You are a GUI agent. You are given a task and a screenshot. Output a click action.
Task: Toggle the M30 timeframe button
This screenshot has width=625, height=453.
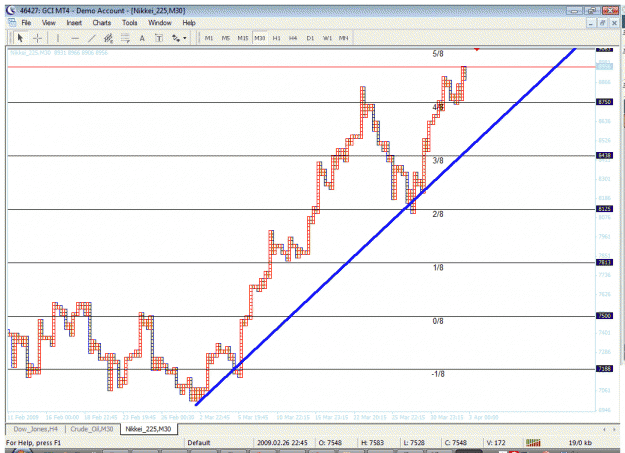click(259, 38)
